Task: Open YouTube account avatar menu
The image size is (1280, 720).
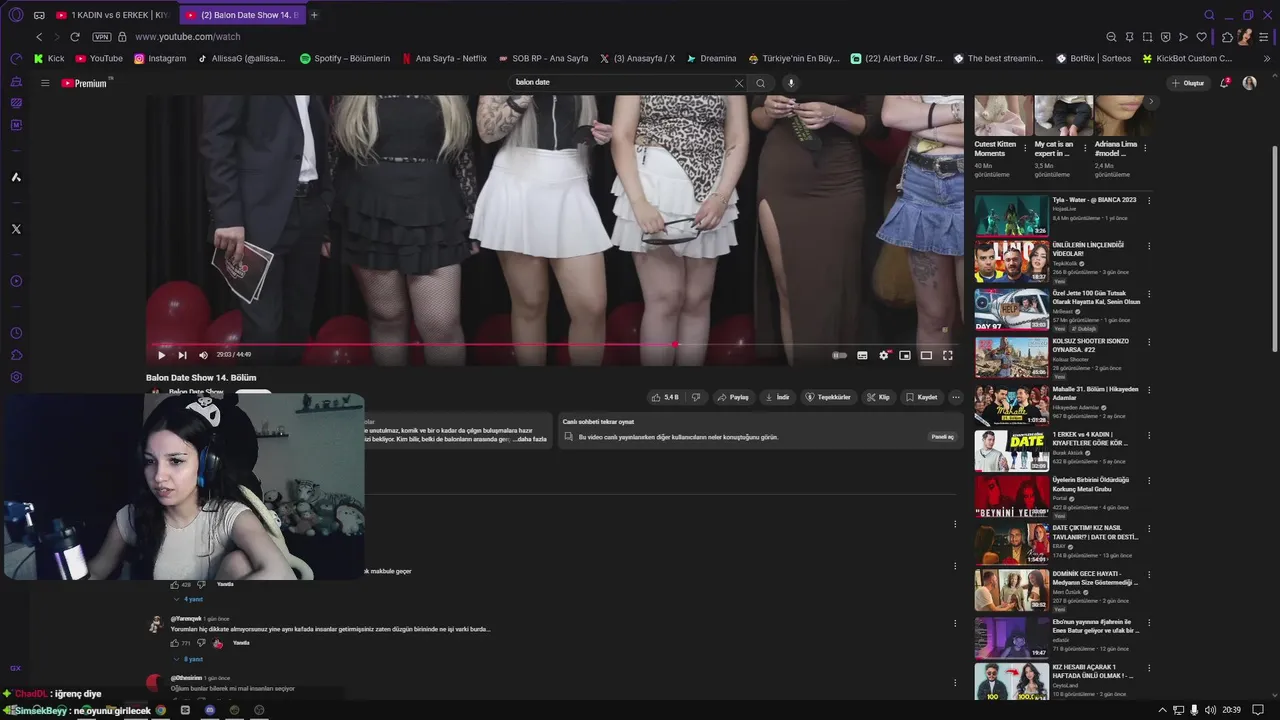Action: click(1249, 83)
